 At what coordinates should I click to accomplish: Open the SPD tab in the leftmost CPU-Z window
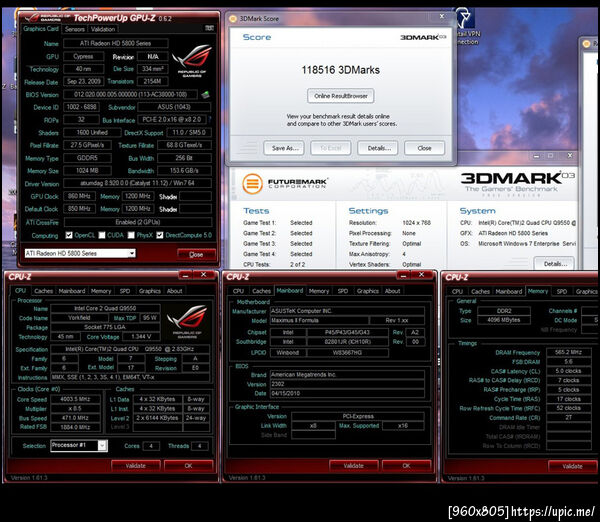click(x=125, y=291)
